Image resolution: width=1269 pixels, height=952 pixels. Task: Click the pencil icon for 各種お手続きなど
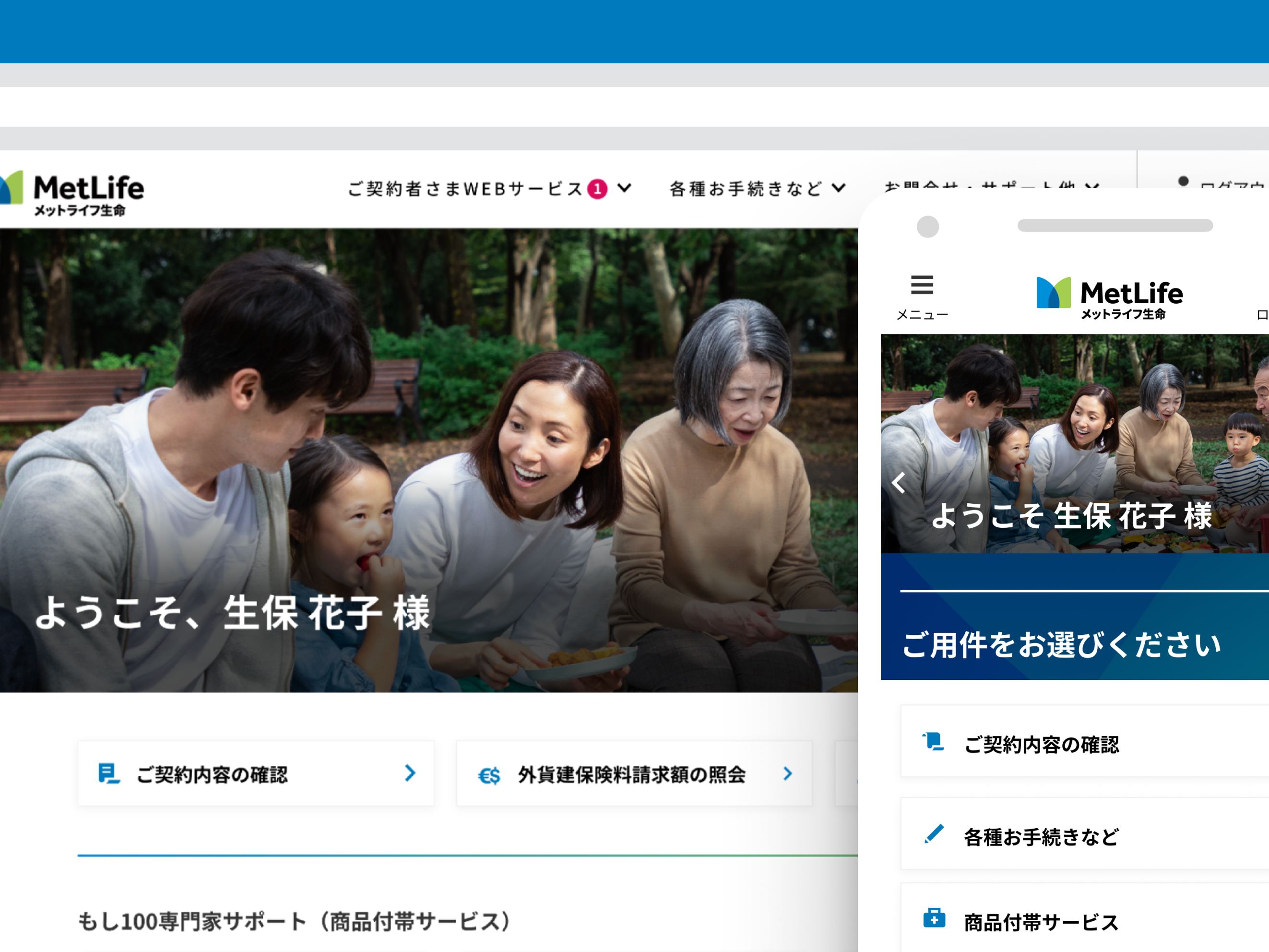click(x=934, y=835)
